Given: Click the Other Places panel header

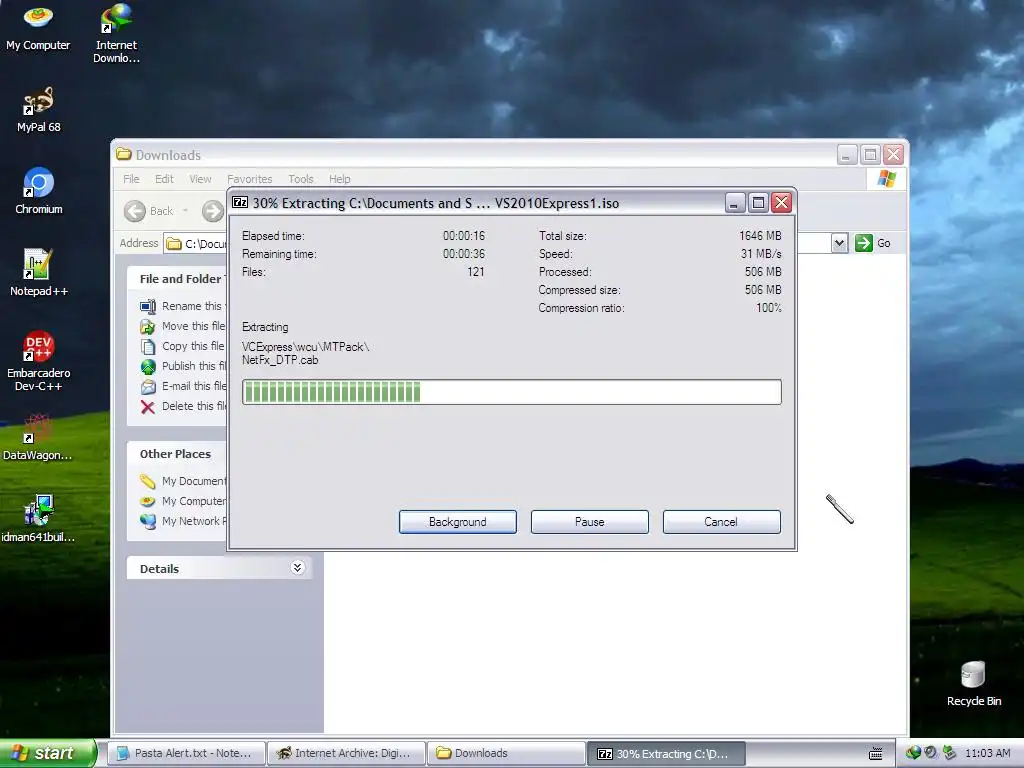Looking at the screenshot, I should (x=176, y=454).
